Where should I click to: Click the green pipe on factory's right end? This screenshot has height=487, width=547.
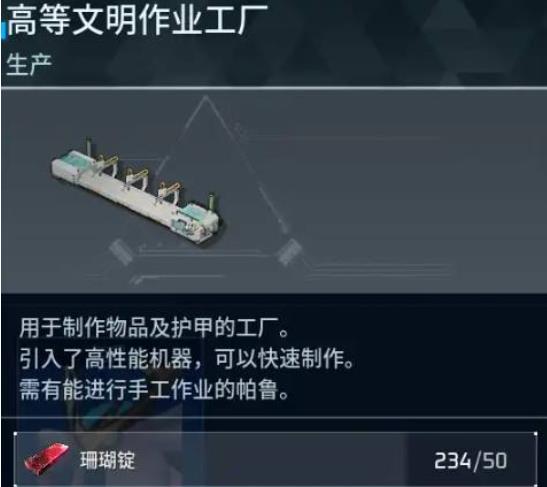pyautogui.click(x=212, y=201)
